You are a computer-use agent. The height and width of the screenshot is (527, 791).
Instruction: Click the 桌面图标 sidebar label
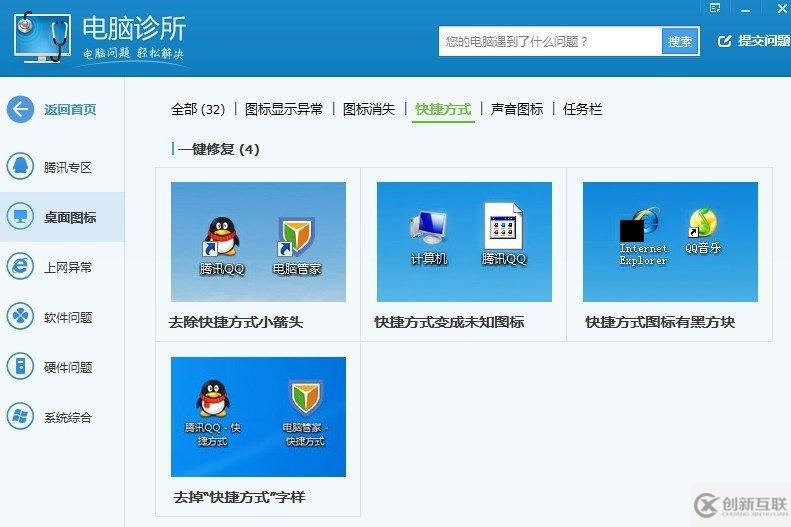[70, 217]
